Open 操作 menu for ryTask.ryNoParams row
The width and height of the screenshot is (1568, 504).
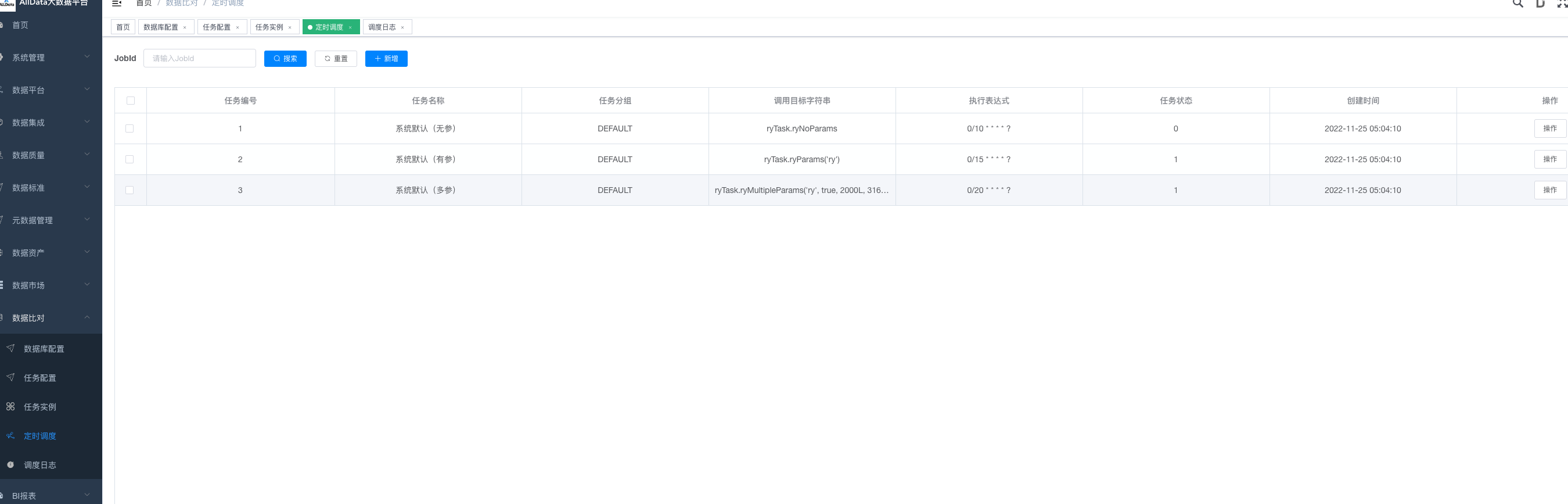(1550, 128)
